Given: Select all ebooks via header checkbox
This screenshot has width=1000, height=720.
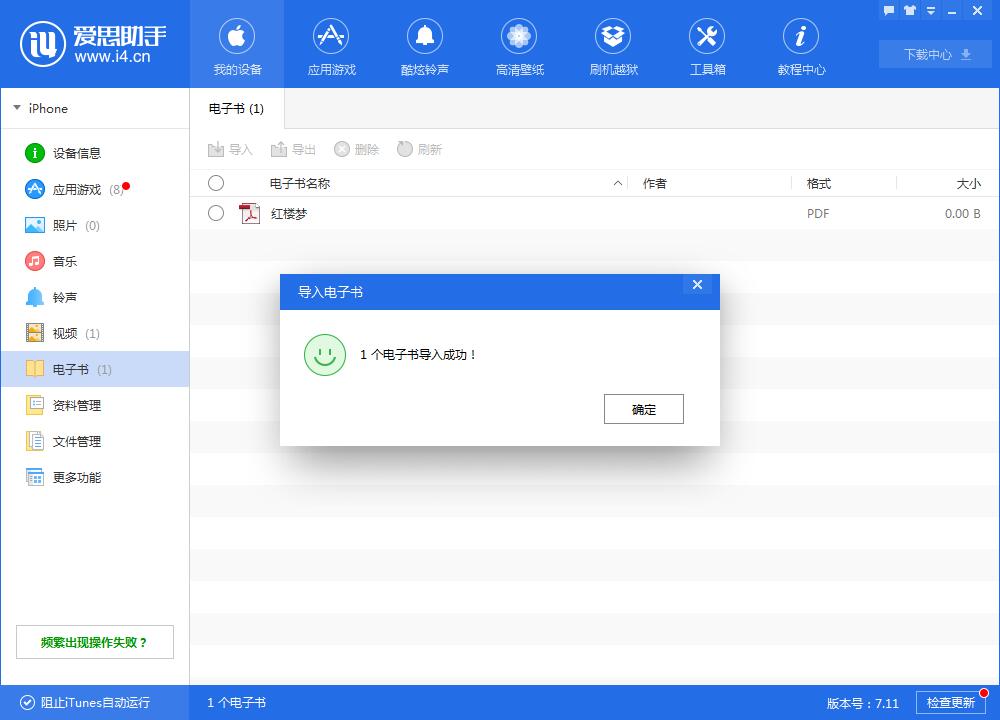Looking at the screenshot, I should click(x=216, y=183).
